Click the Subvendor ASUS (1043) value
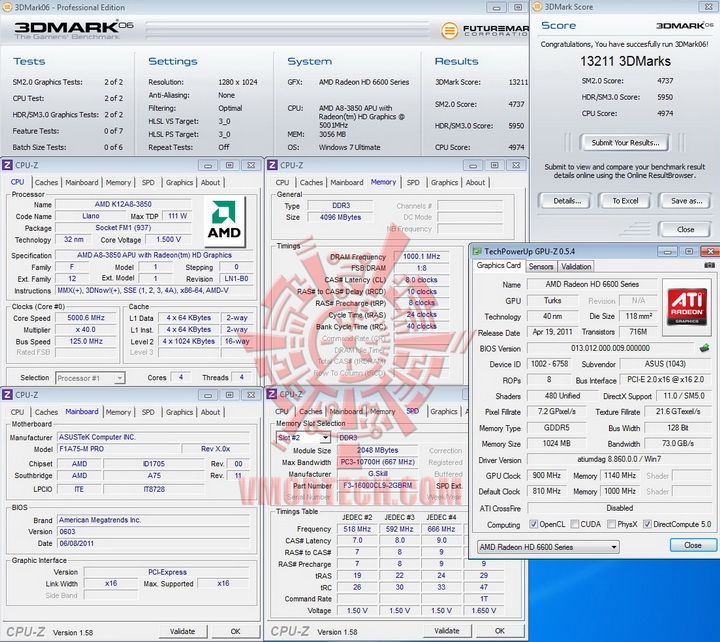This screenshot has width=720, height=642. click(665, 364)
